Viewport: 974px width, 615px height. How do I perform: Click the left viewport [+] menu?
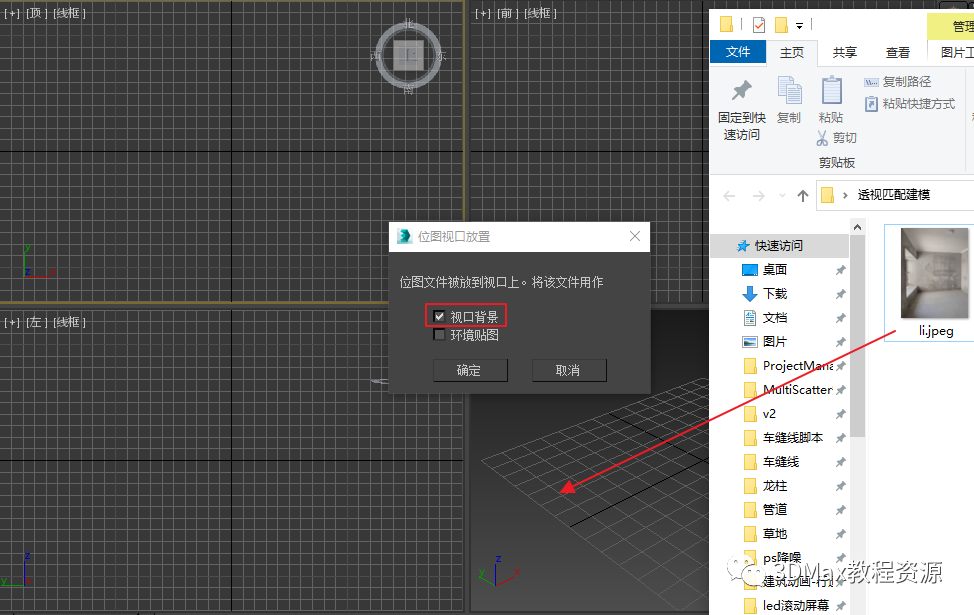[x=12, y=322]
